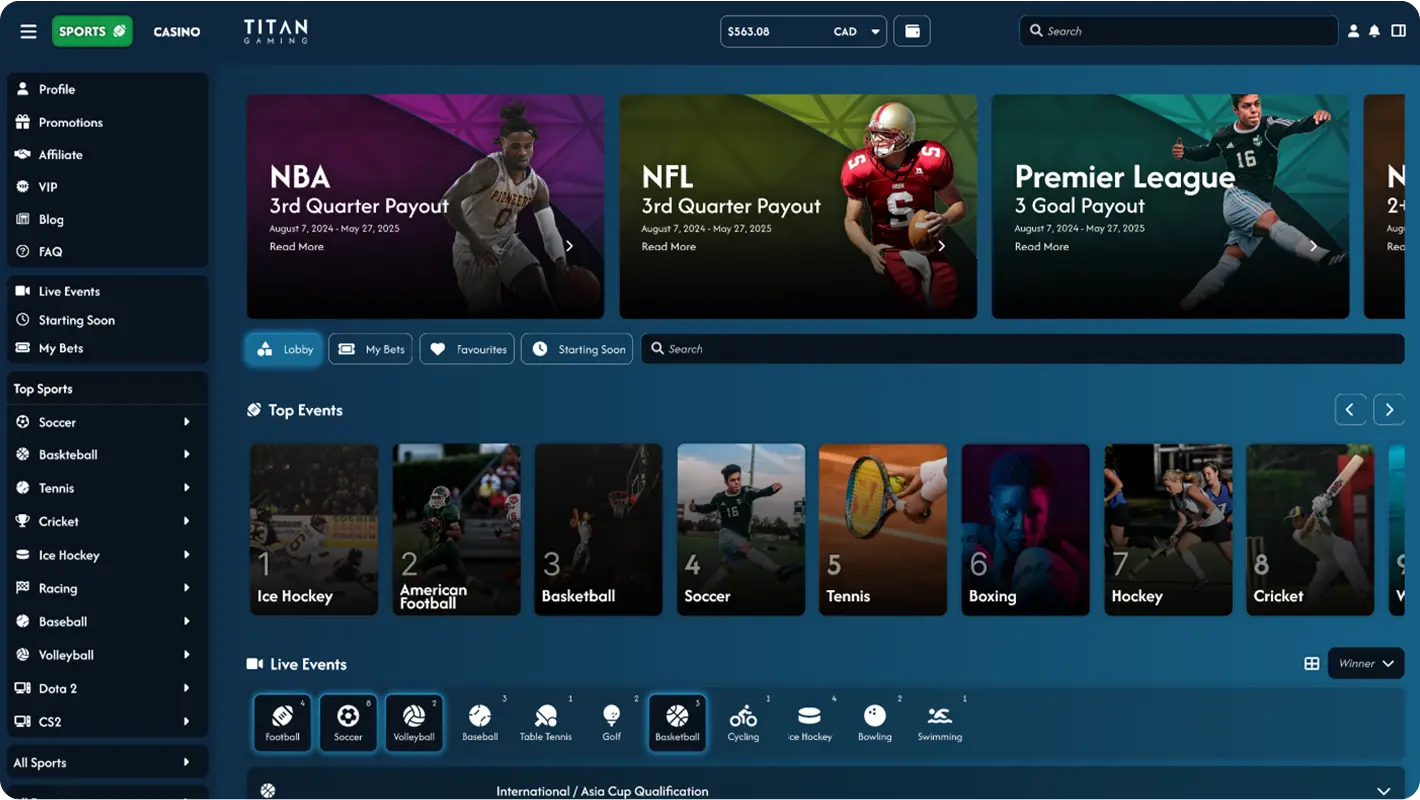Click the grid view icon
Screen dimensions: 1420x800
pyautogui.click(x=1311, y=664)
